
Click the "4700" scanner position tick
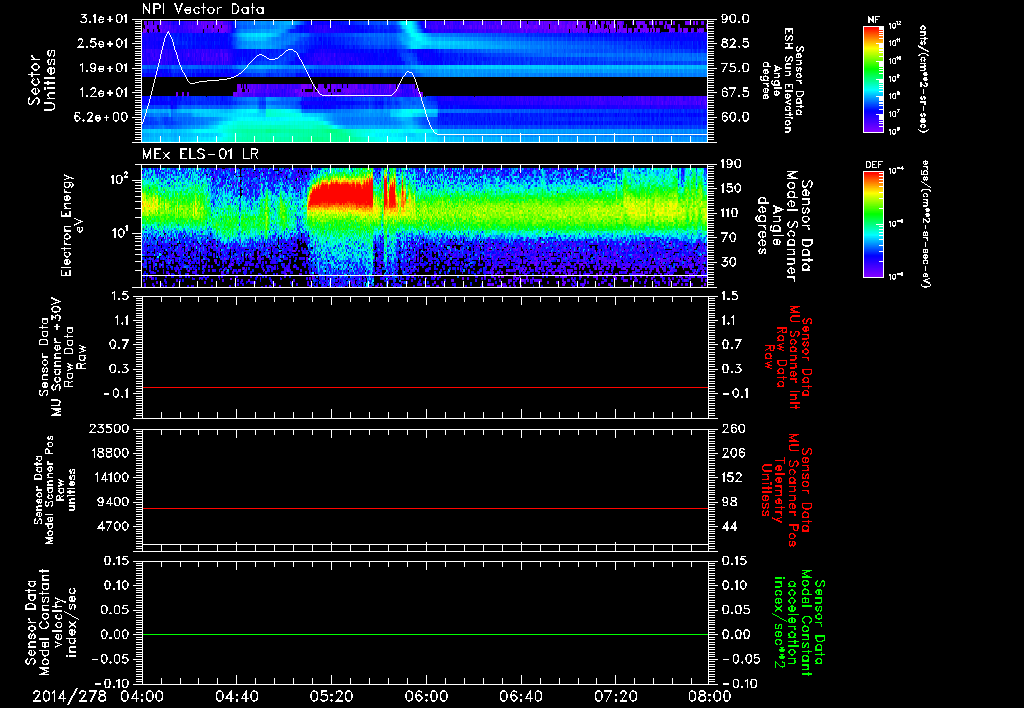point(114,526)
